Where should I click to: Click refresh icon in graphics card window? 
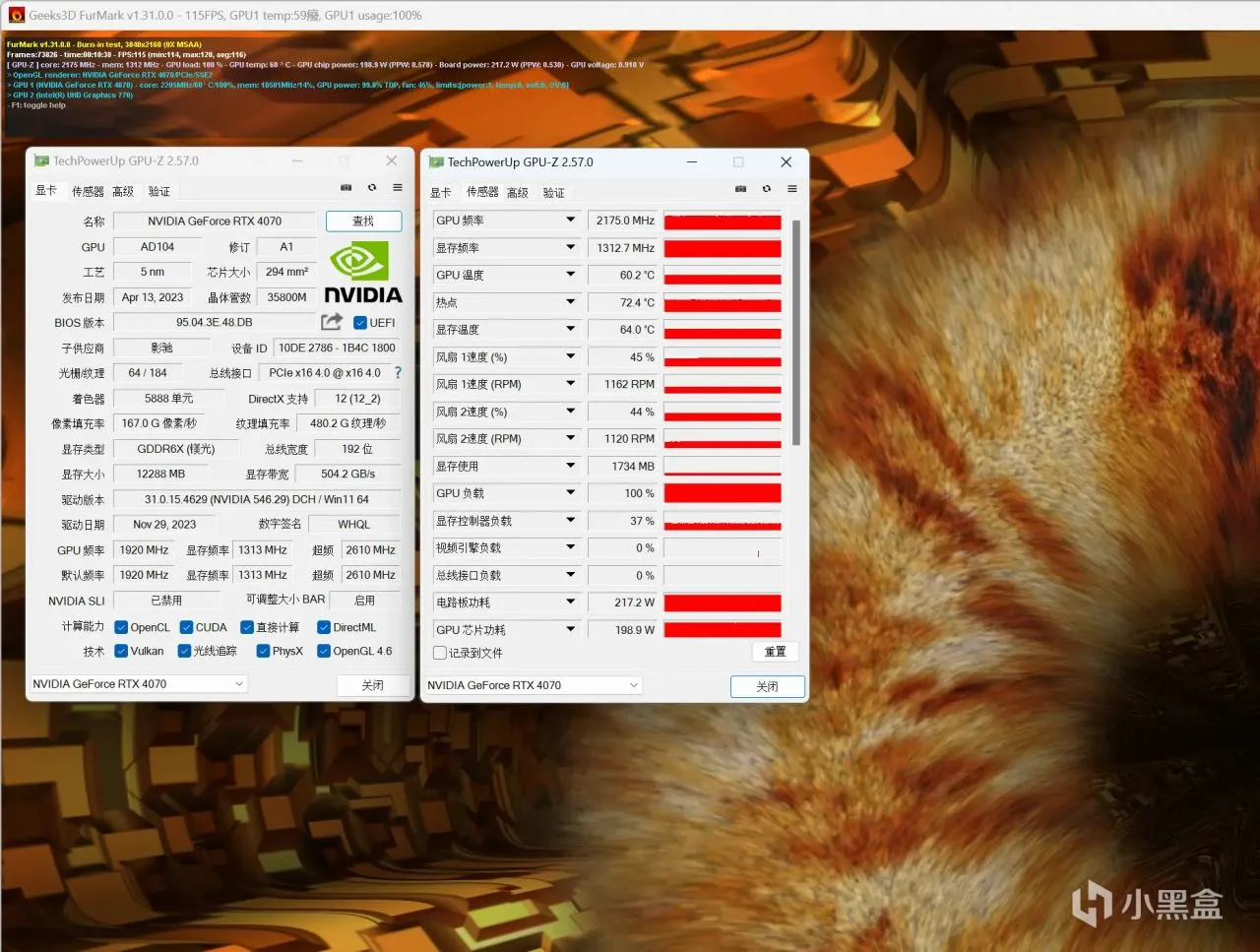[372, 187]
